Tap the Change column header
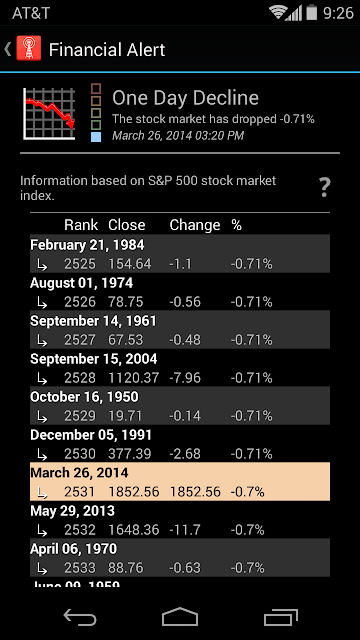The image size is (360, 640). click(x=195, y=225)
